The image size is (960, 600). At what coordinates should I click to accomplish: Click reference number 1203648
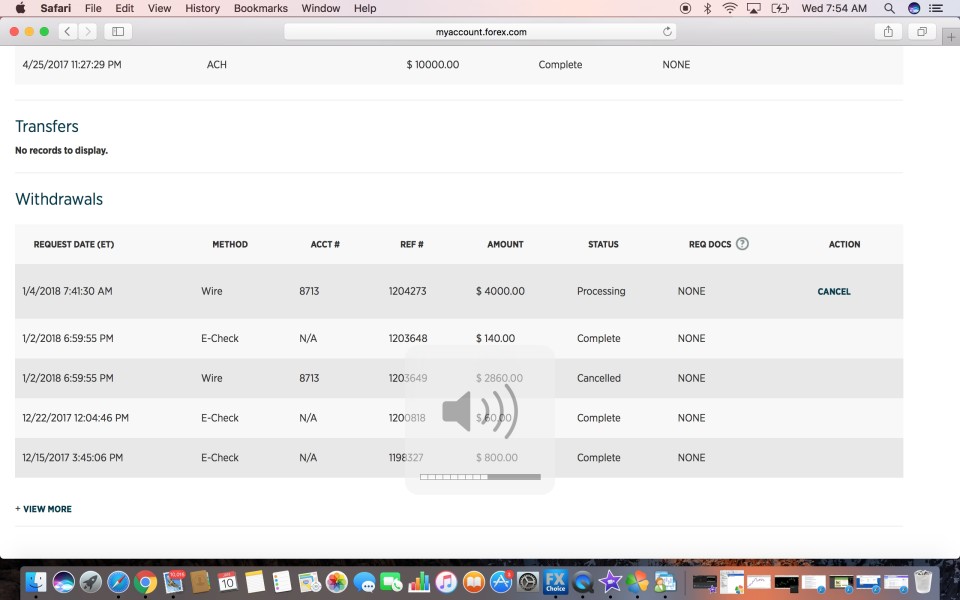point(408,338)
